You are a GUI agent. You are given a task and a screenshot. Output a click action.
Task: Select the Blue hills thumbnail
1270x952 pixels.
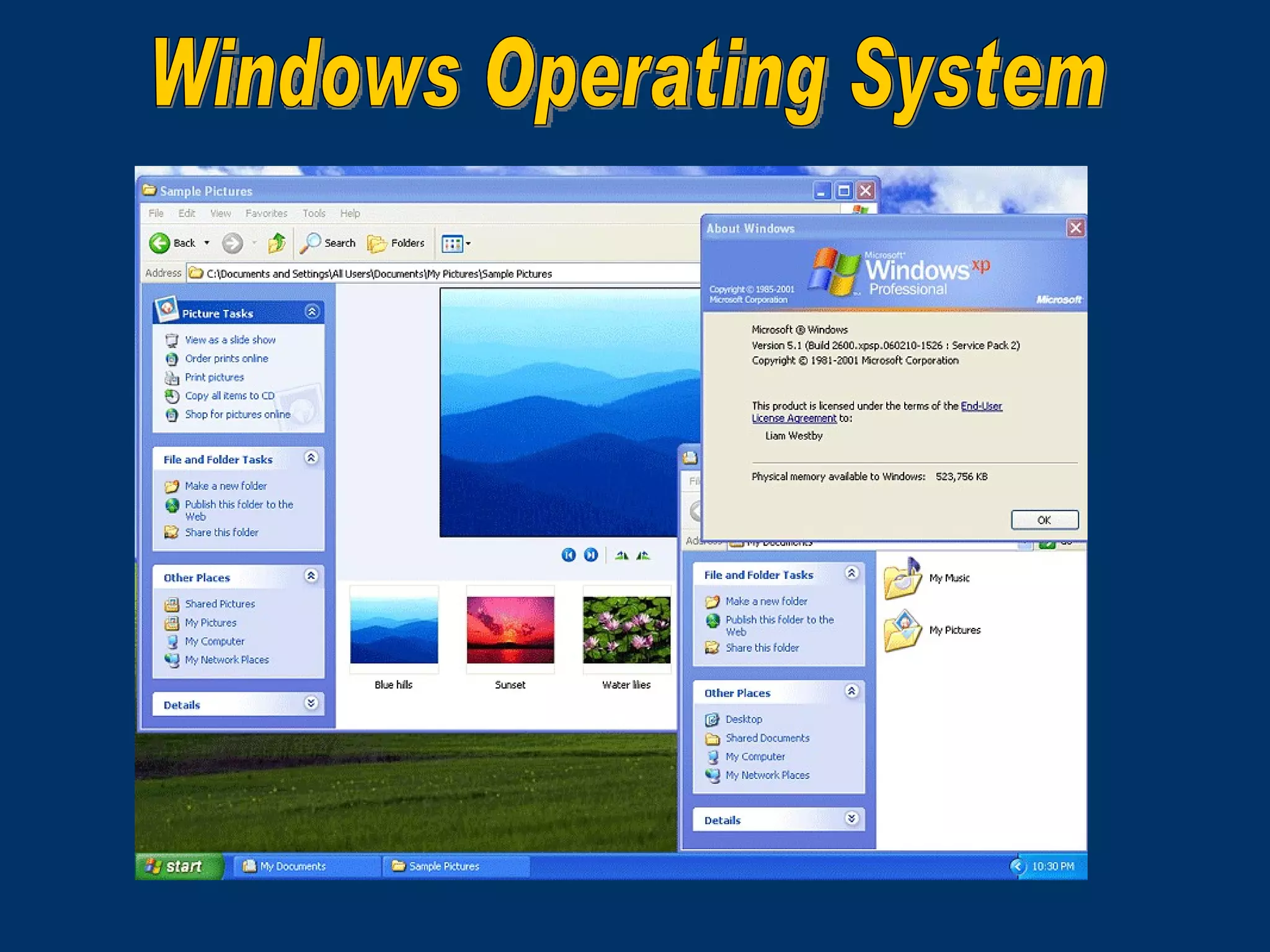394,630
